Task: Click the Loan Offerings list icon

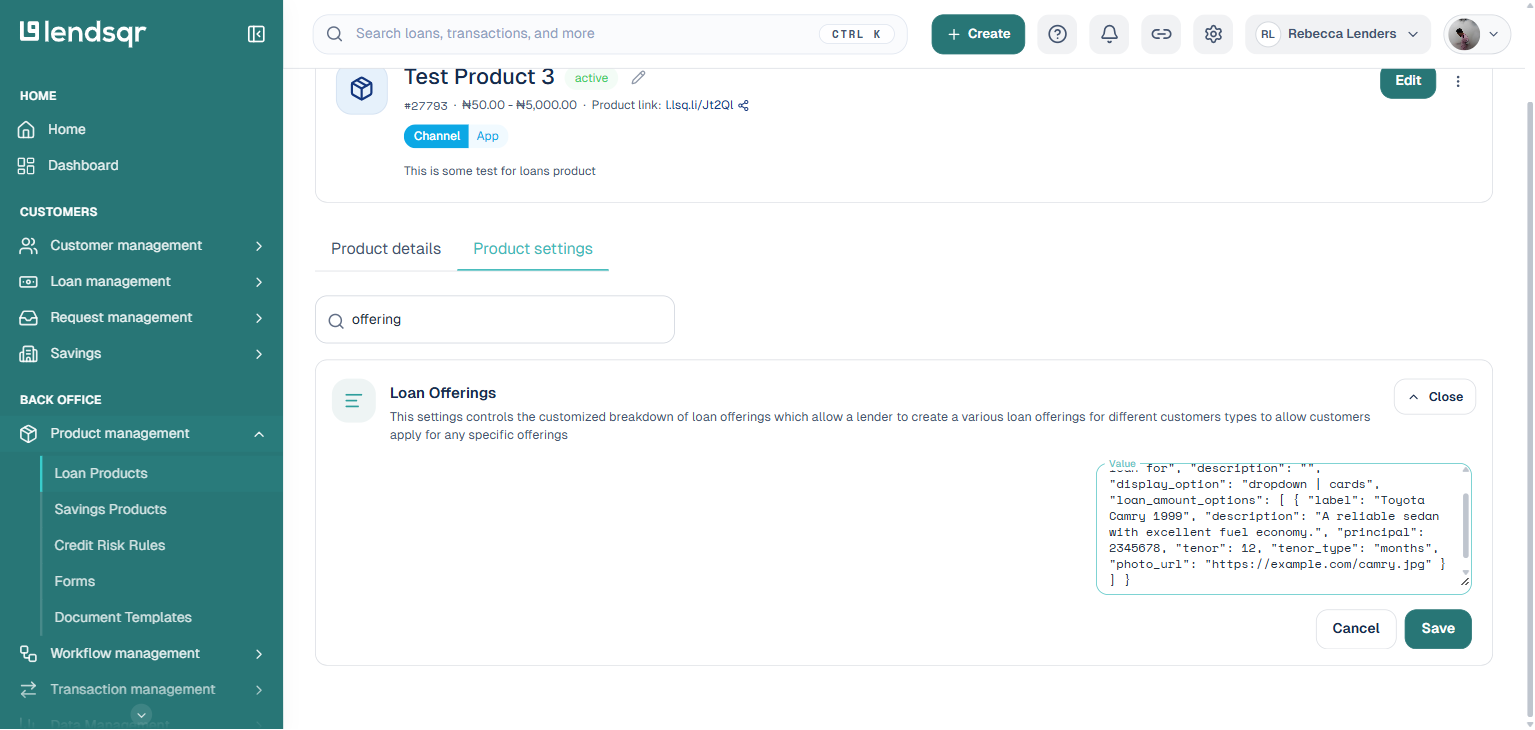Action: 353,401
